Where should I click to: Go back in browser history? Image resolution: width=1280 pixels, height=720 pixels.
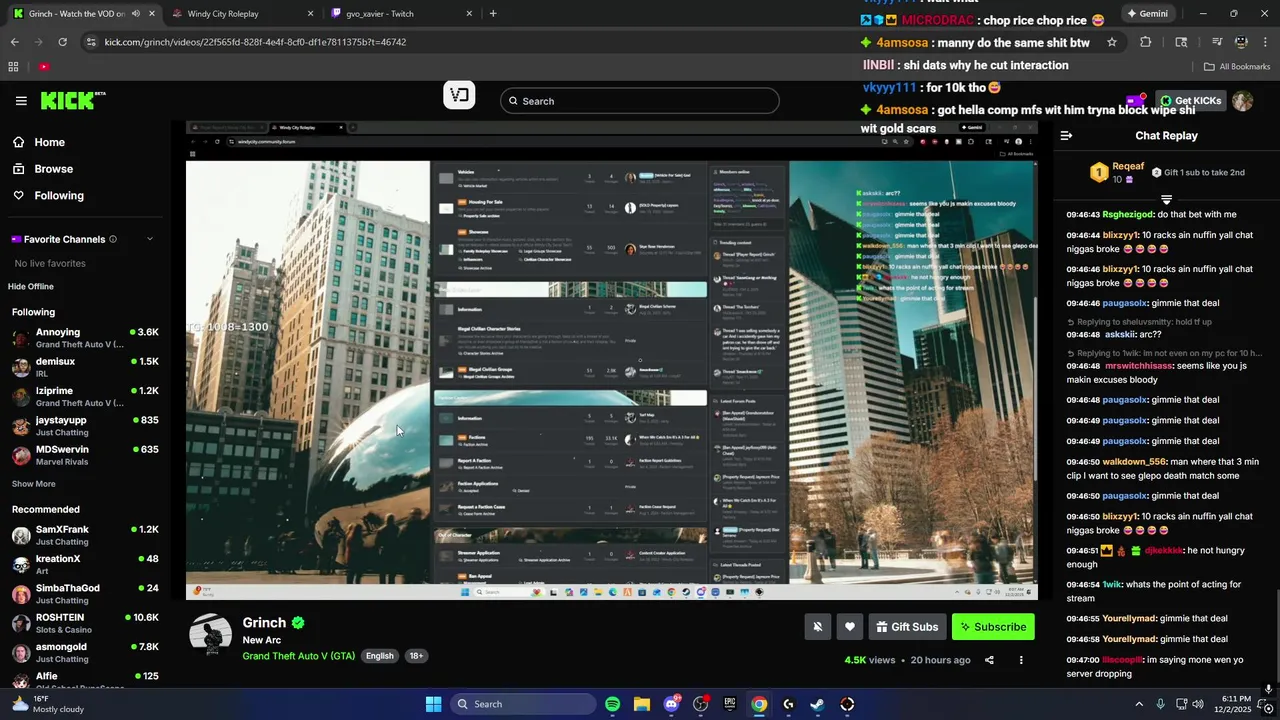[x=15, y=42]
